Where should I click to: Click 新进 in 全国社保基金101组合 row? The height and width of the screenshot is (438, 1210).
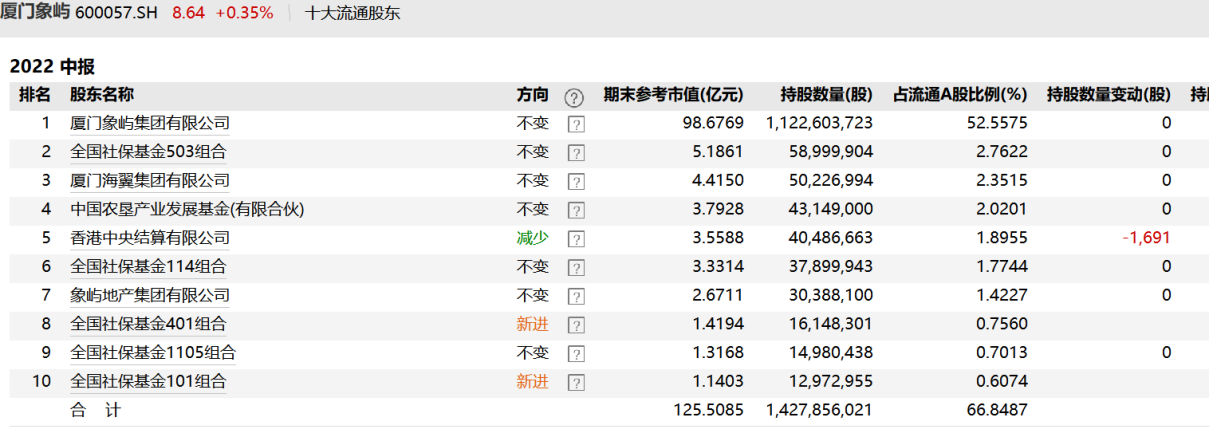pos(533,381)
